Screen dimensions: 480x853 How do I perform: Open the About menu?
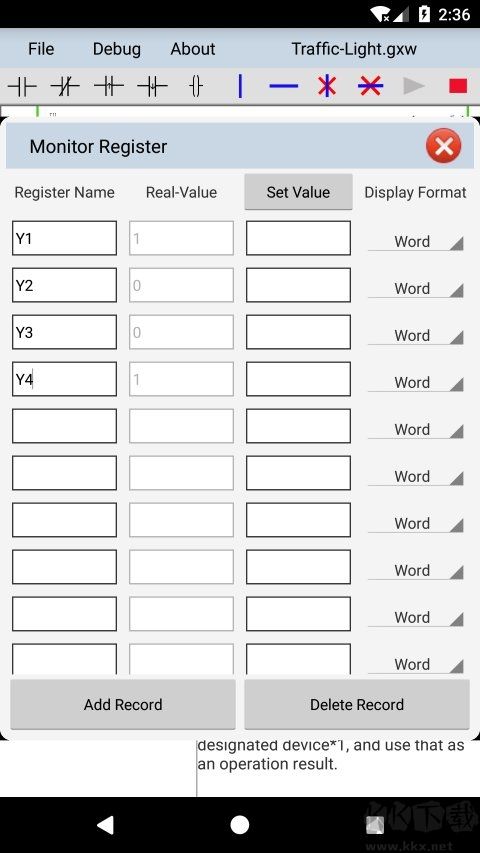[193, 49]
